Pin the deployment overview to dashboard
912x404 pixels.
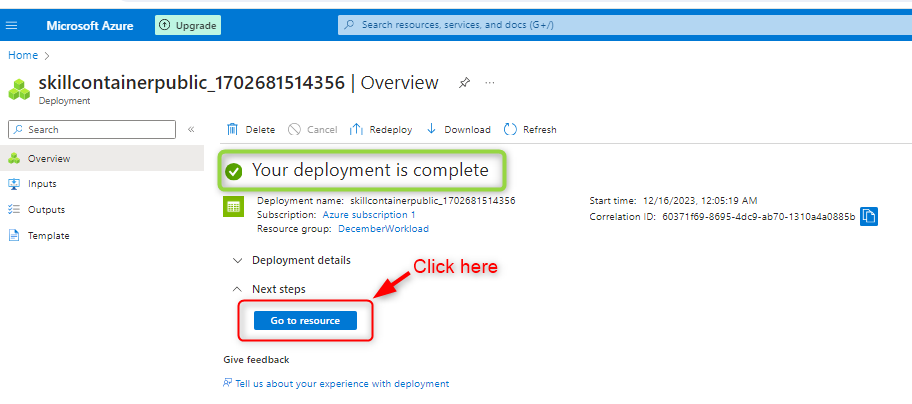(464, 83)
